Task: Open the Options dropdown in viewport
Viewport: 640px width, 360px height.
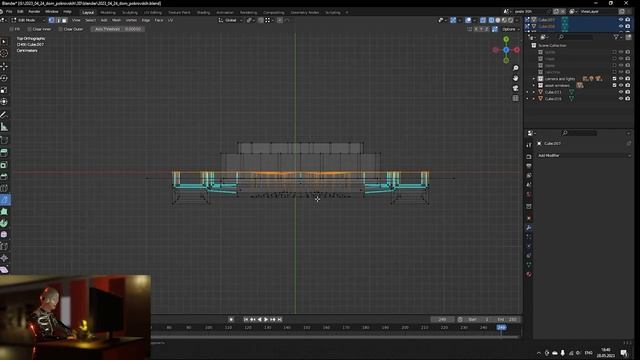Action: click(511, 29)
